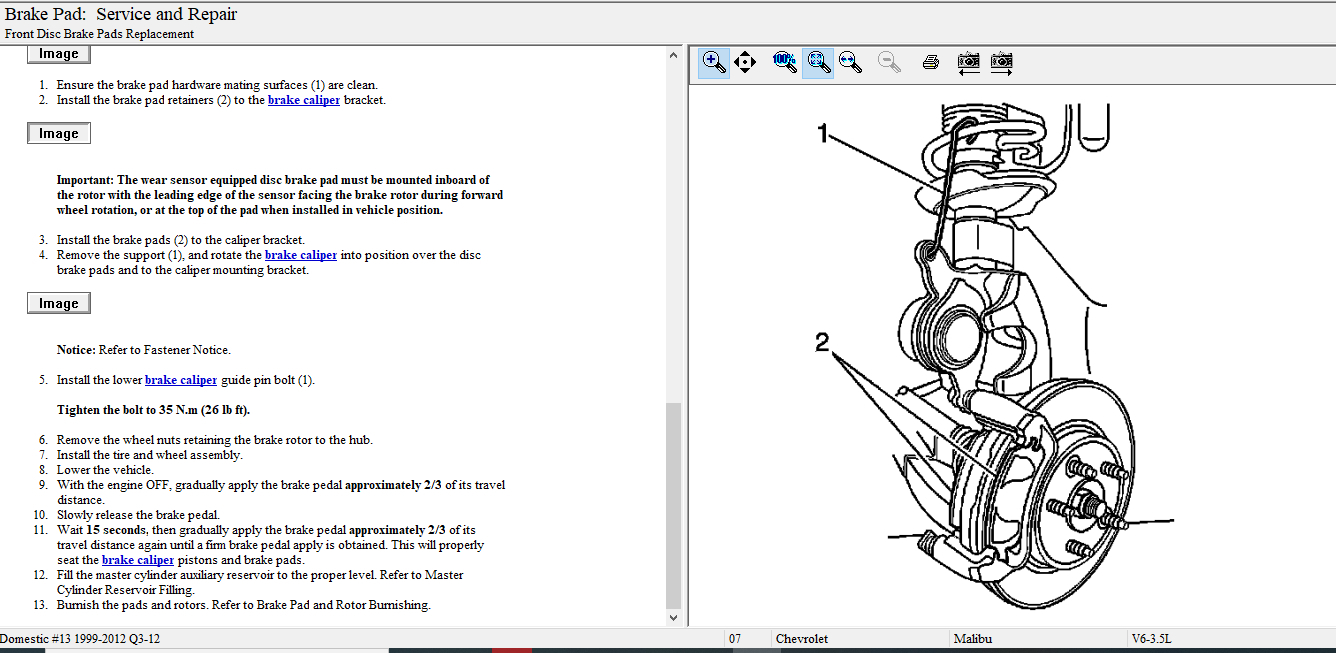The image size is (1336, 653).
Task: Click the Chevrolet field in status bar
Action: tap(802, 638)
